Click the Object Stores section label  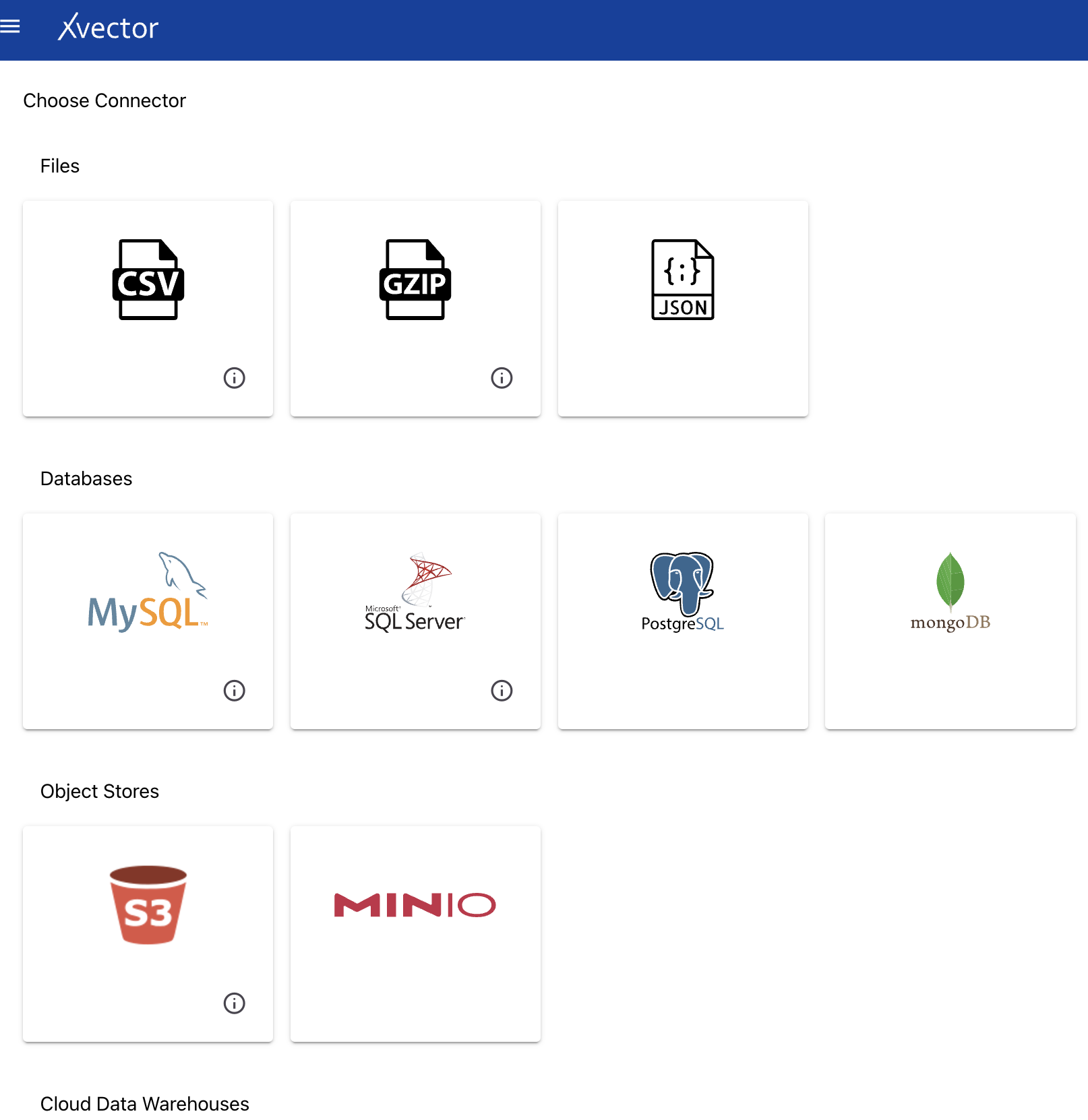(x=100, y=791)
